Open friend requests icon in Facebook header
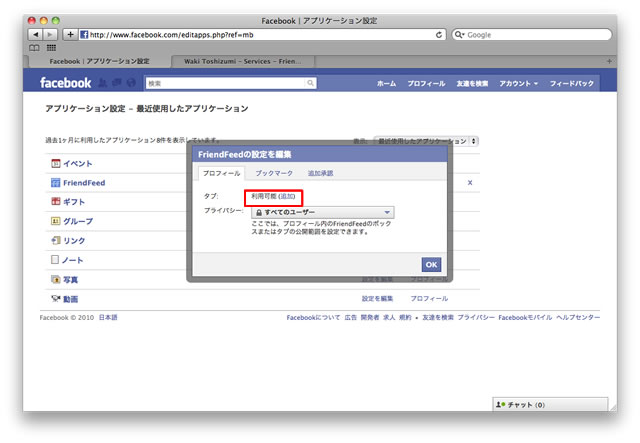 tap(102, 83)
